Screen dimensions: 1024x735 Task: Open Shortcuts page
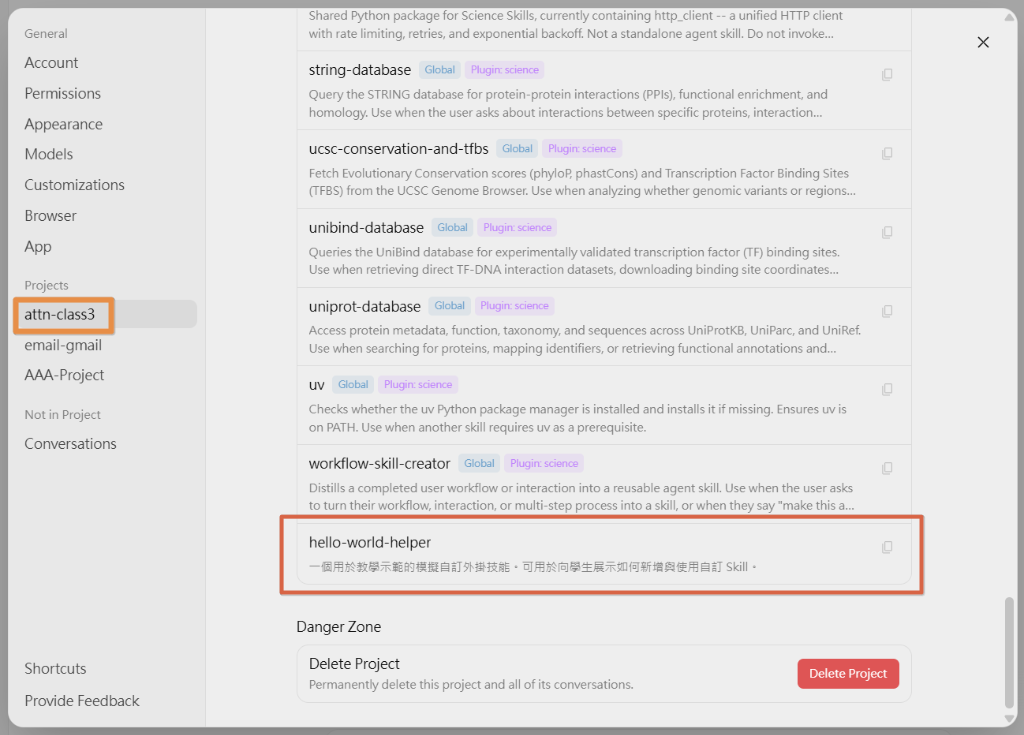point(56,668)
